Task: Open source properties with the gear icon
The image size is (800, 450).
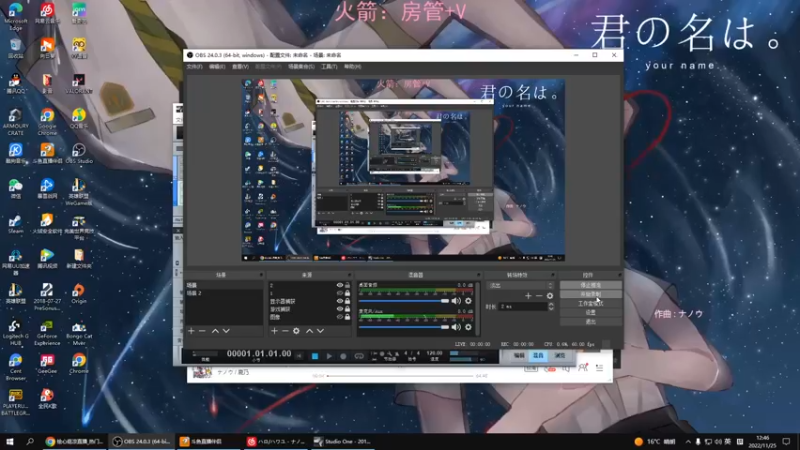Action: point(296,331)
